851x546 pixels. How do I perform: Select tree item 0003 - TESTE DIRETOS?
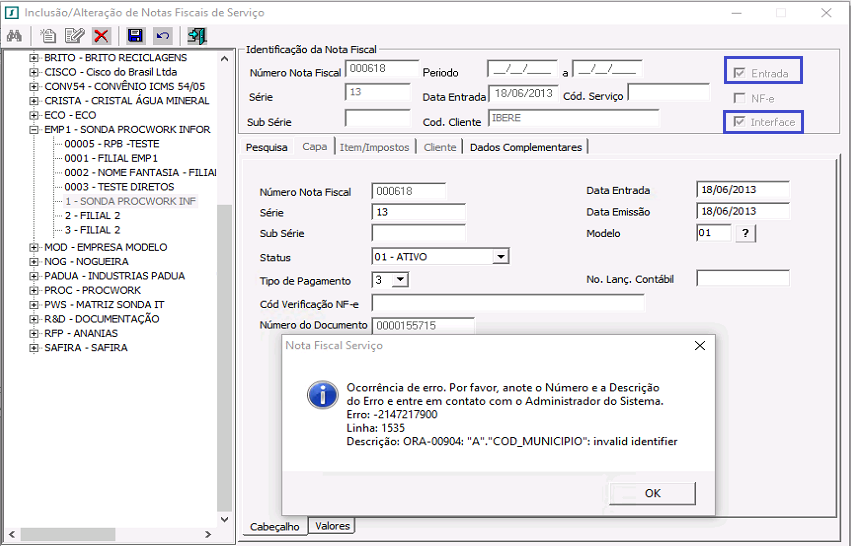click(x=119, y=187)
